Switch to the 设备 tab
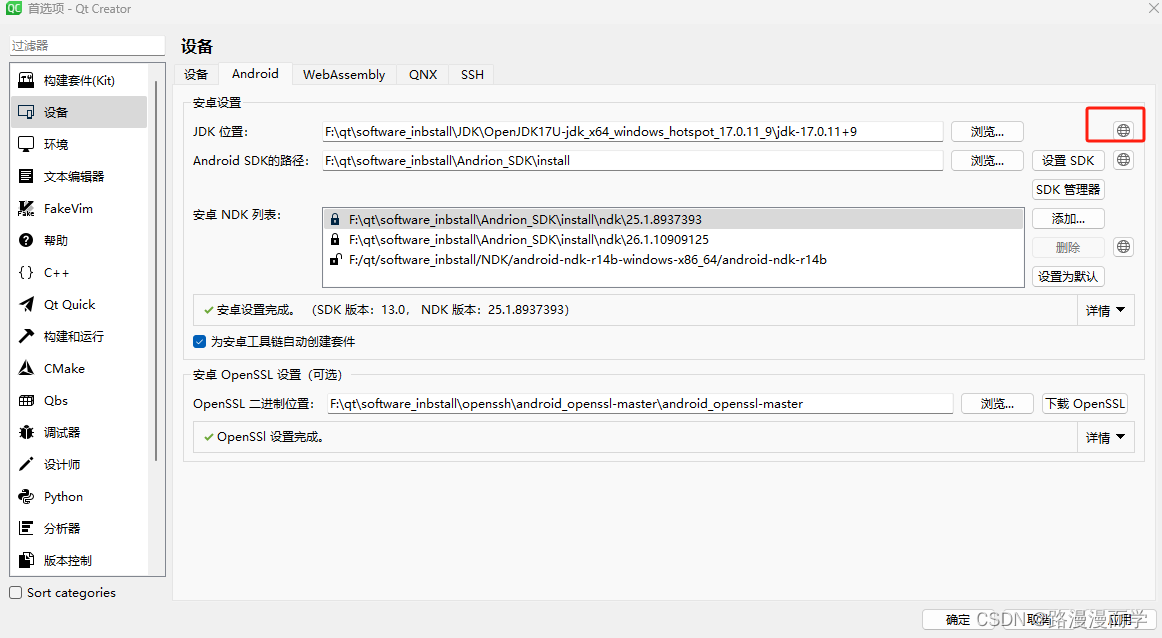 (x=196, y=74)
